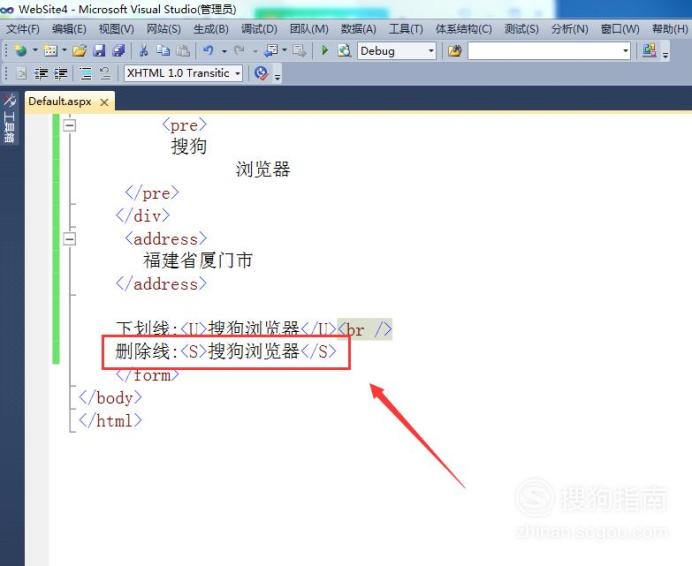Screen dimensions: 692x566
Task: Open the 网站(S) menu
Action: [164, 29]
